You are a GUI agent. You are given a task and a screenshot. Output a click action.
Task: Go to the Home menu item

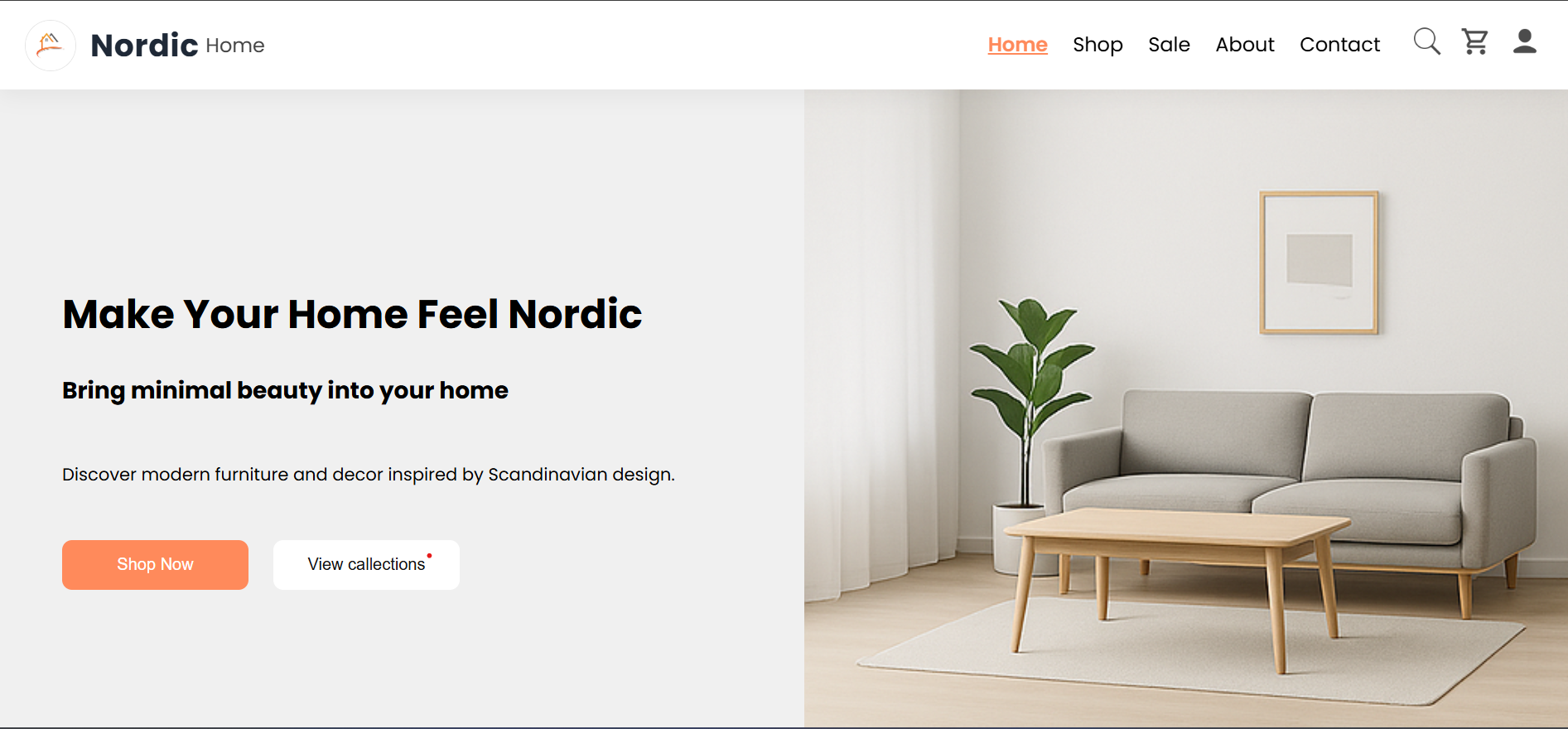click(1017, 45)
